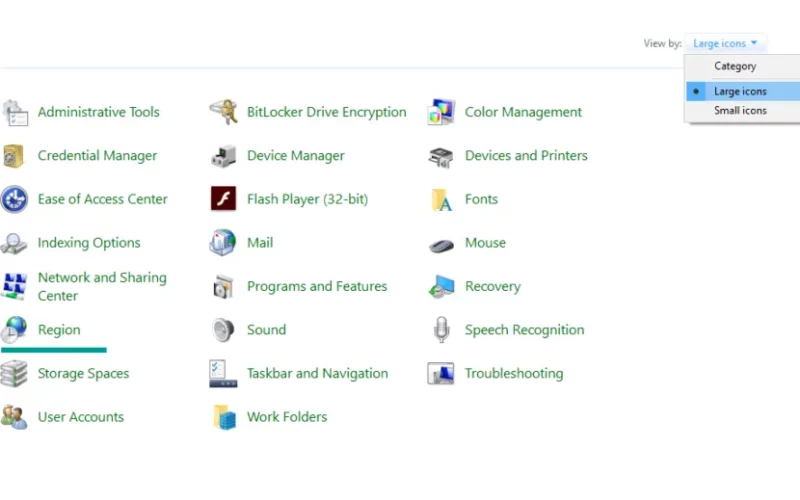
Task: Click the BitLocker Drive Encryption key icon
Action: 223,112
